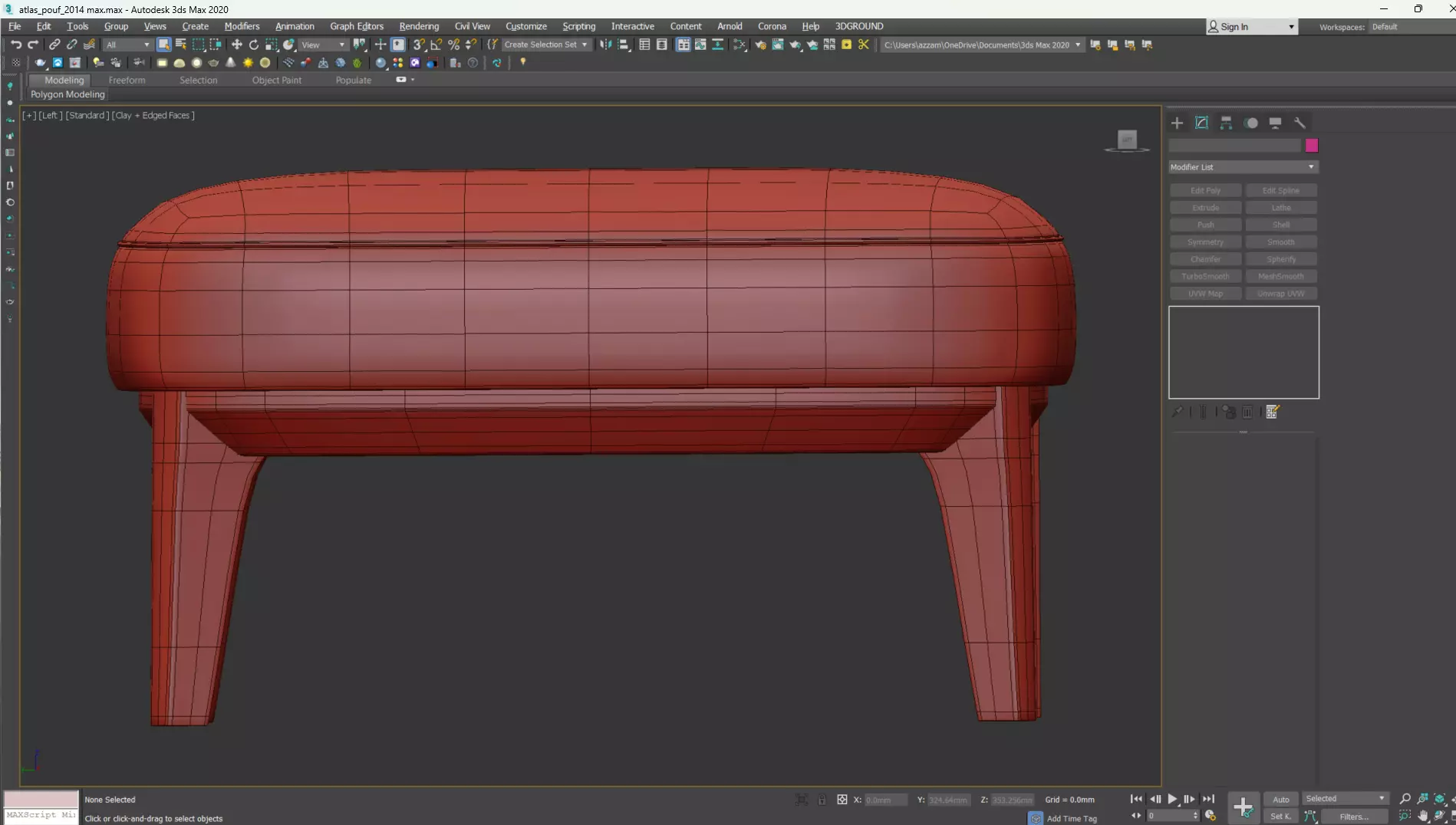Toggle the Percent Snap icon
This screenshot has height=825, width=1456.
(454, 44)
